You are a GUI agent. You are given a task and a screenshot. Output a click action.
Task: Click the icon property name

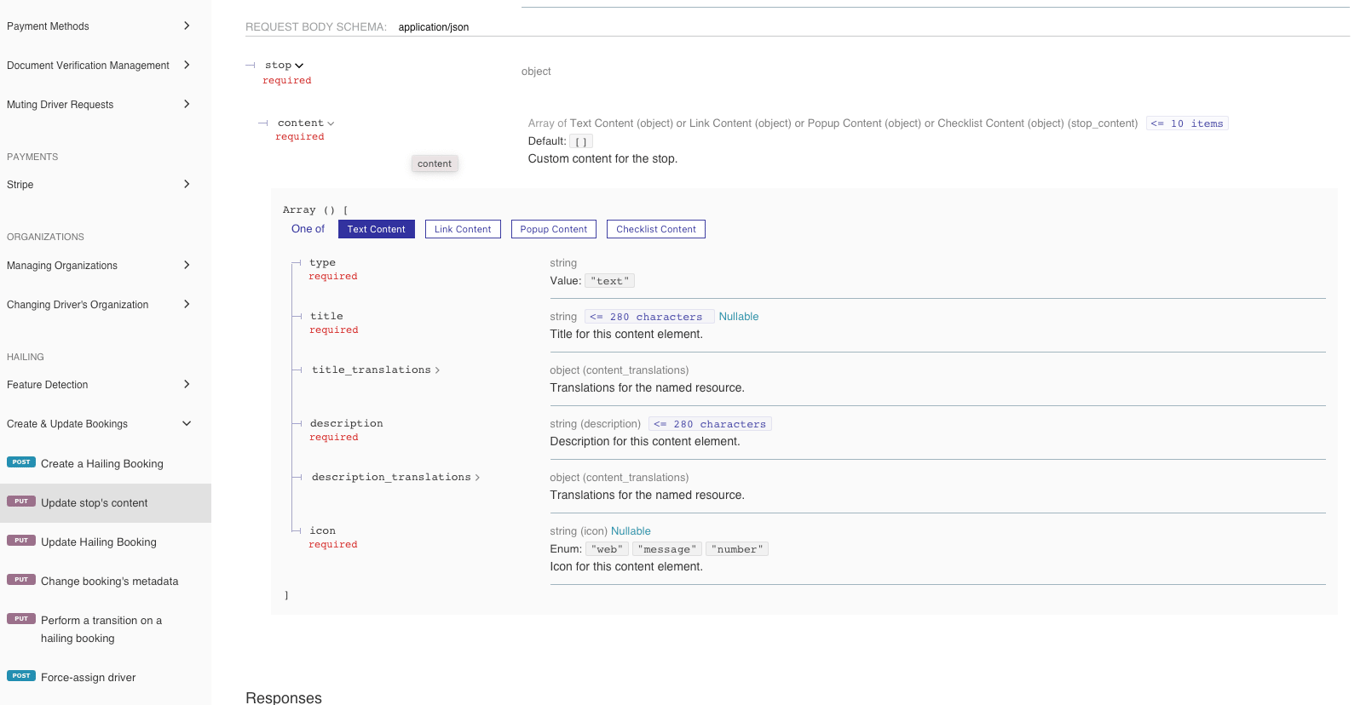(x=323, y=531)
